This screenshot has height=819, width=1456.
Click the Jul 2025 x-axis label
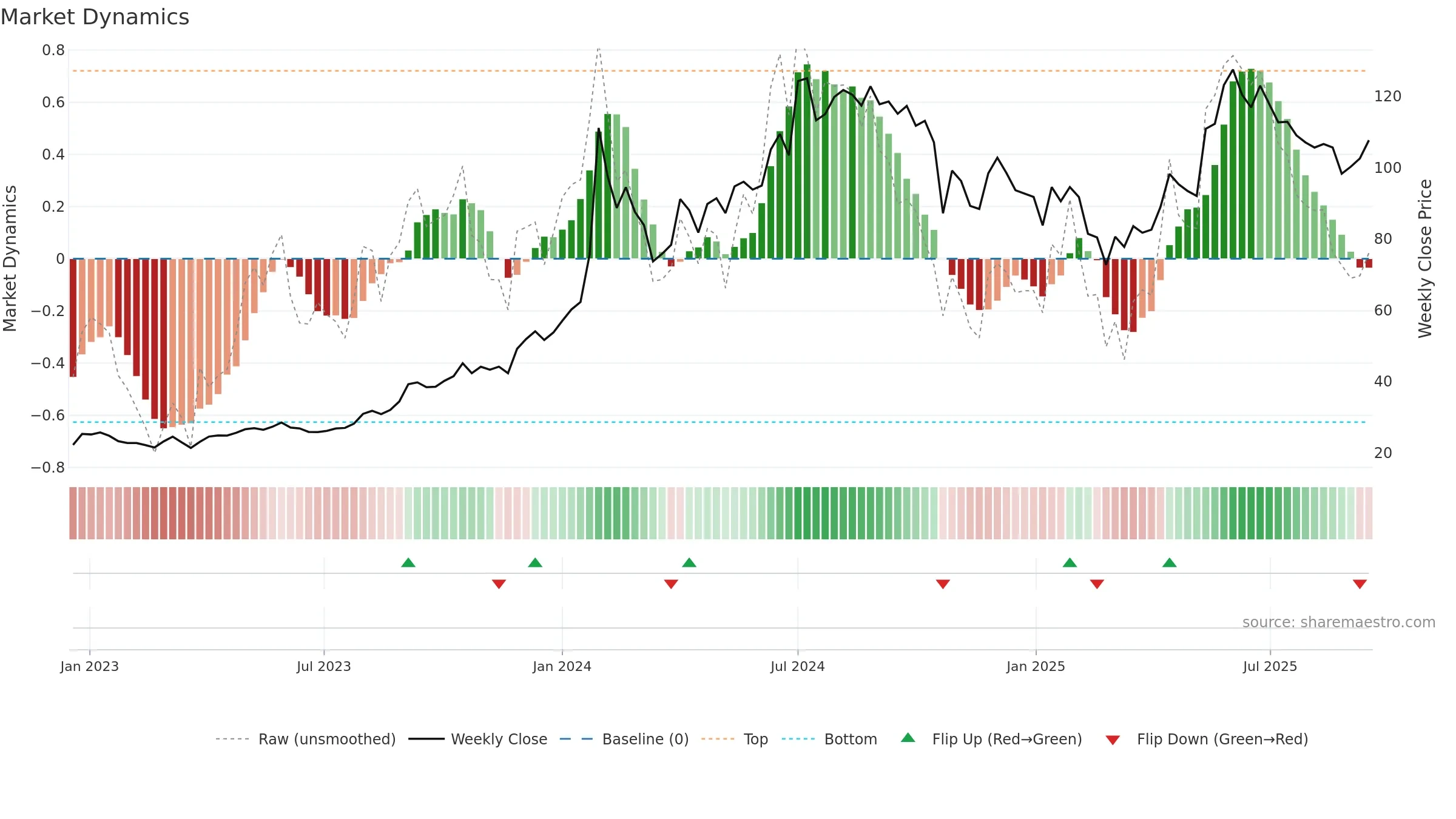pos(1270,667)
